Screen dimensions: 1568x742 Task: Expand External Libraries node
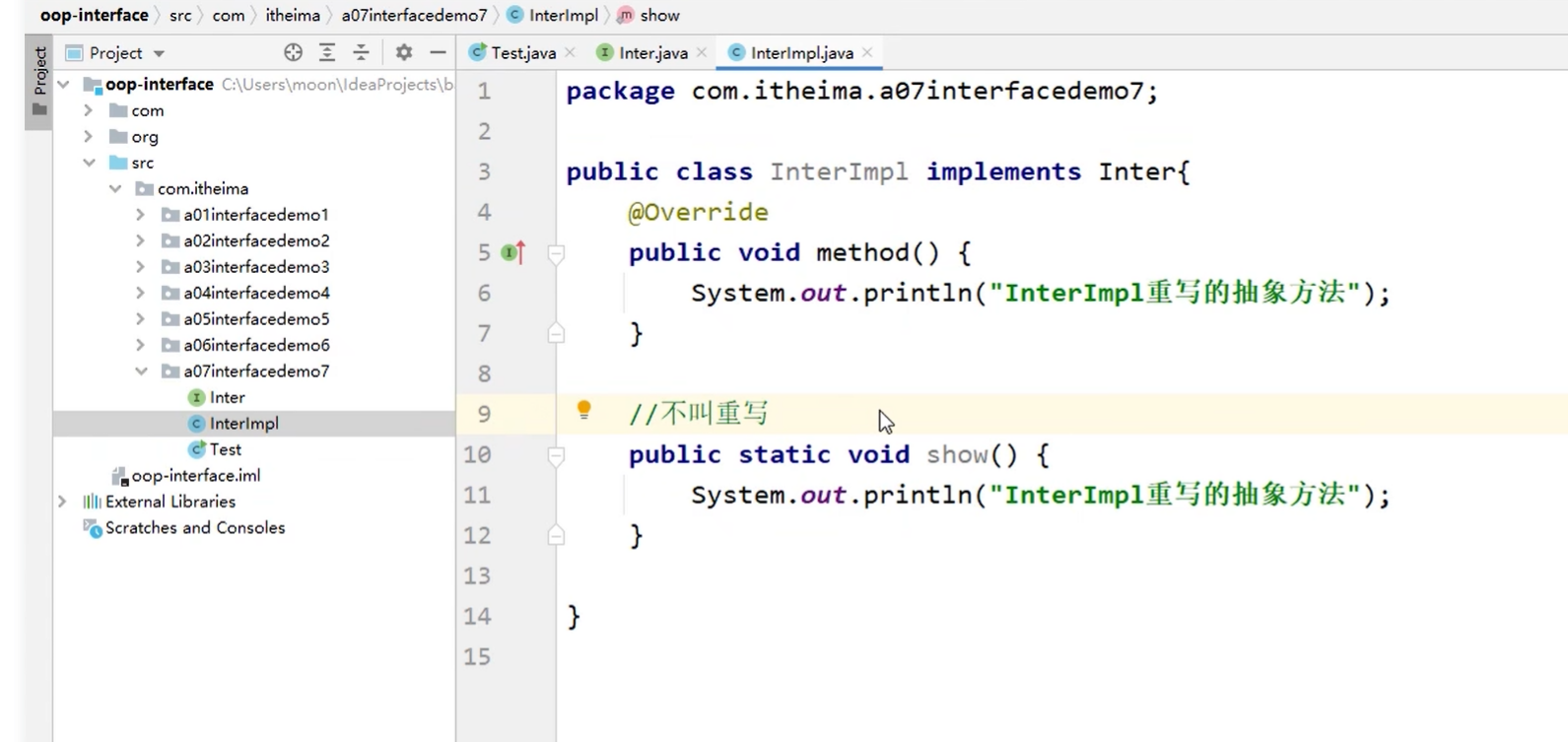[x=63, y=502]
